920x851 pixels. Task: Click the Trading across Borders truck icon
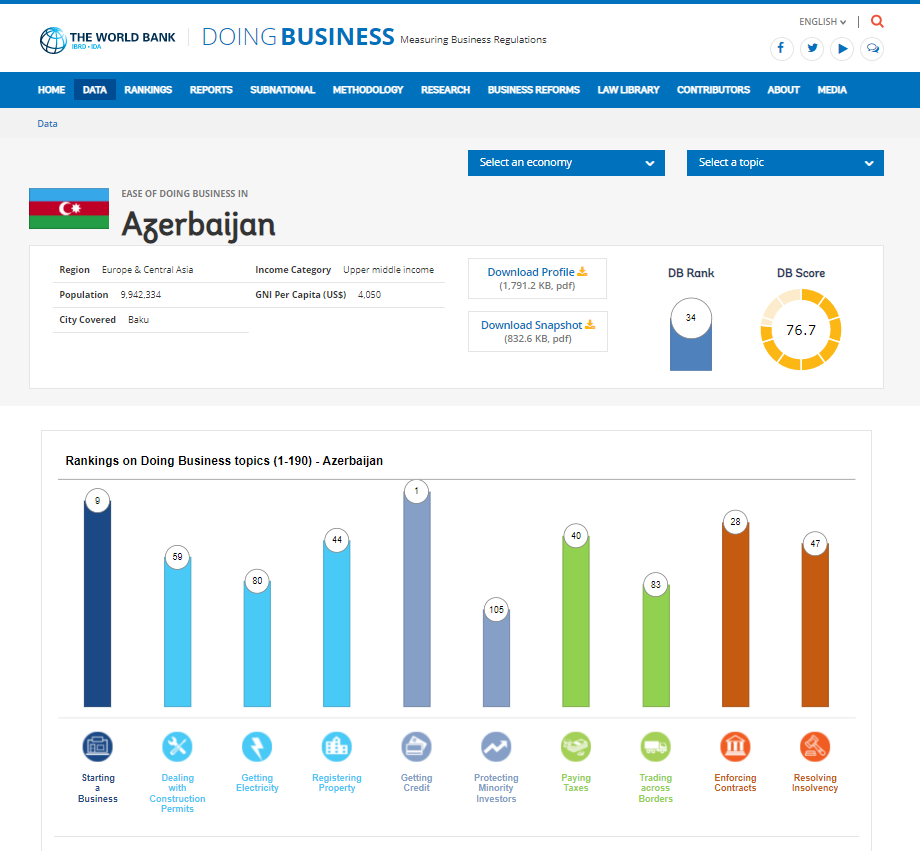pyautogui.click(x=655, y=747)
